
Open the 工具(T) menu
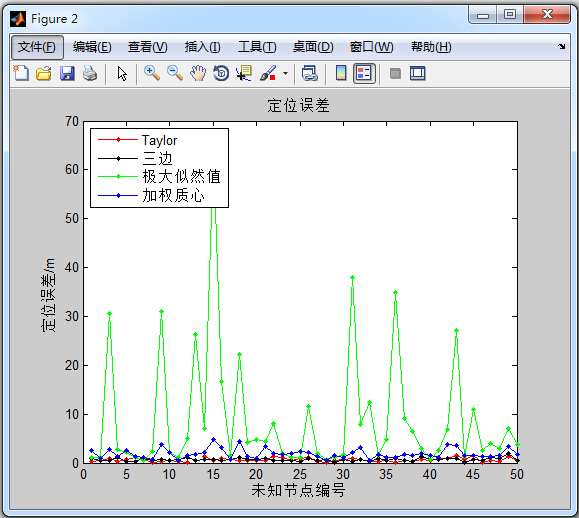[257, 47]
